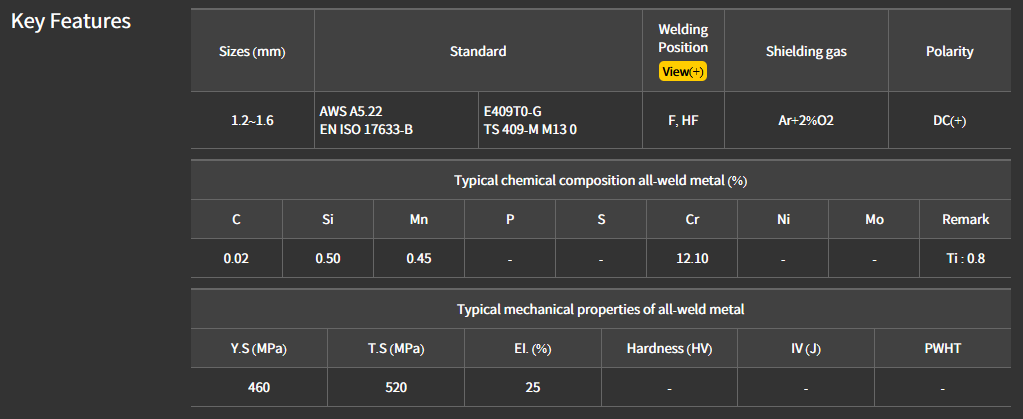Click the yellow View(+) button
The image size is (1023, 419).
click(x=683, y=72)
